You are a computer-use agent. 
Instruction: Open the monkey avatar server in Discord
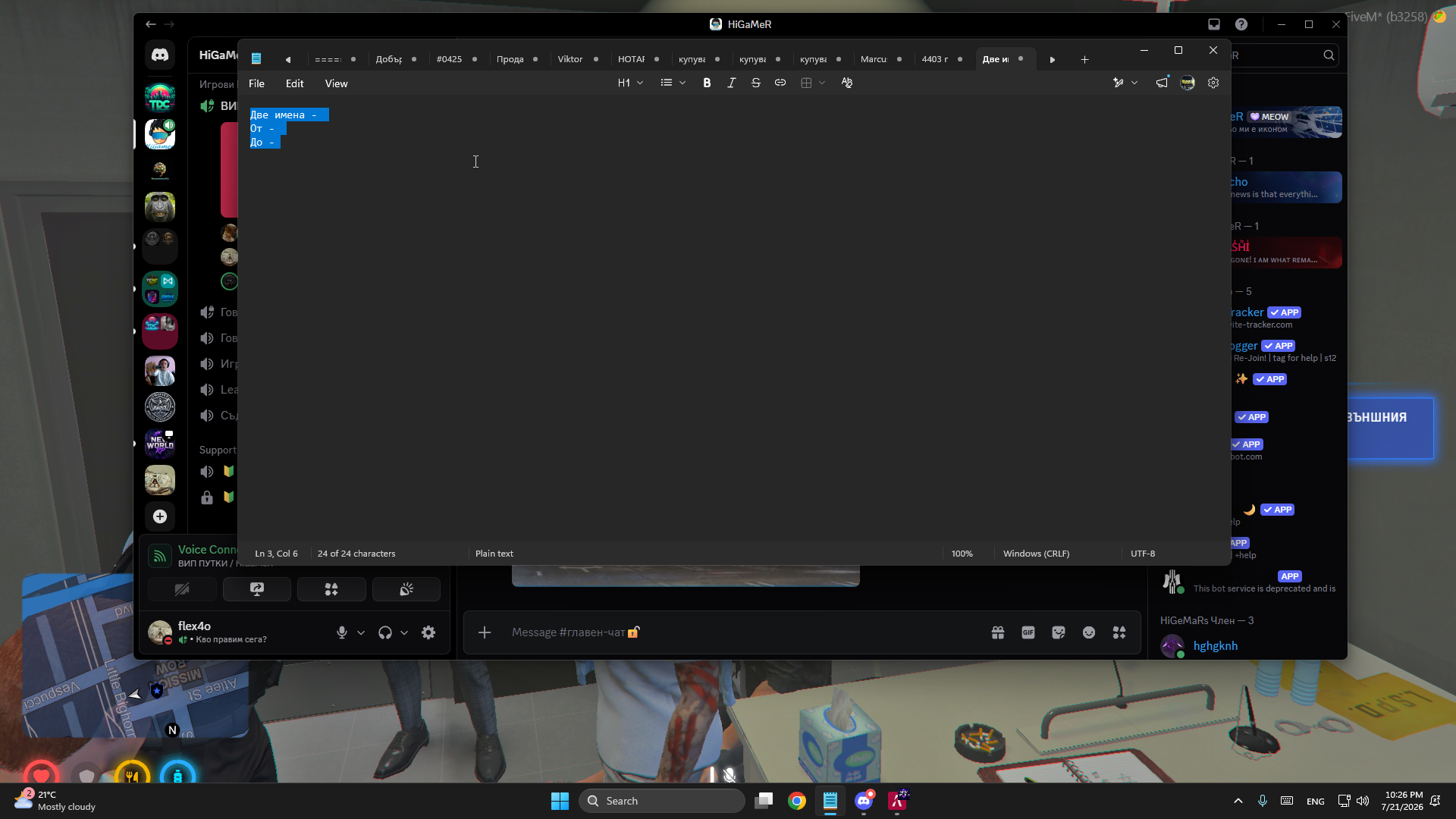(x=160, y=206)
